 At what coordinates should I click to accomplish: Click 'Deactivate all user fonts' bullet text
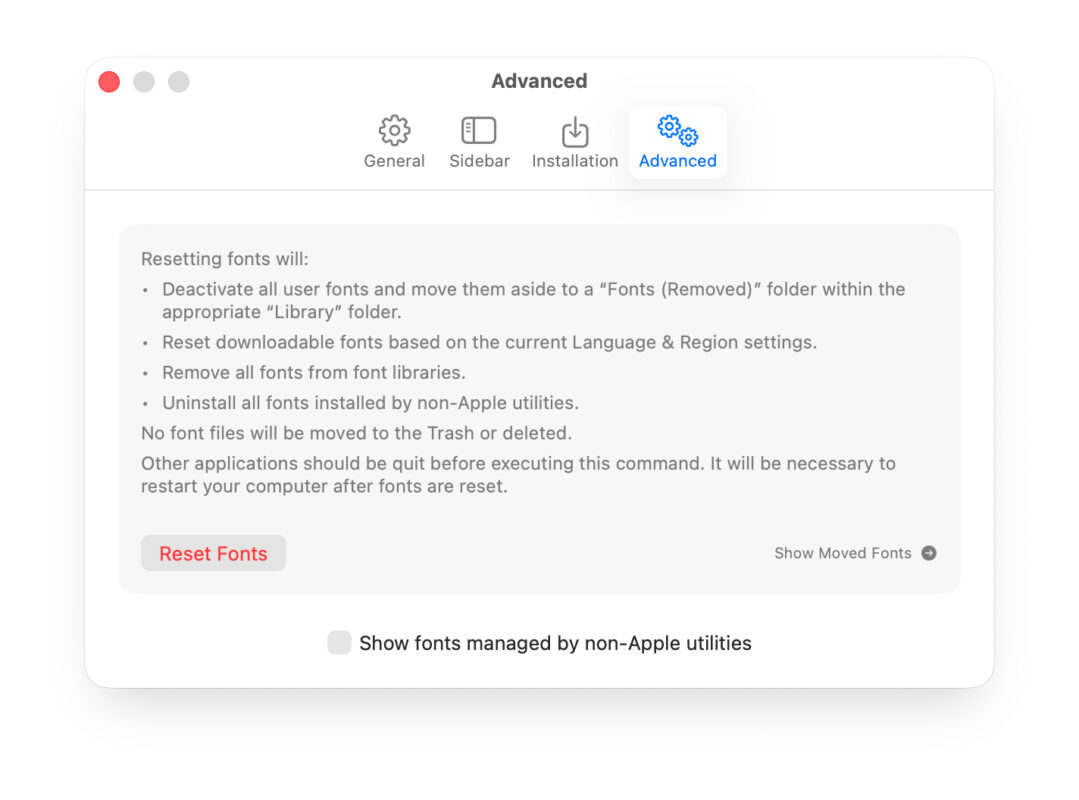pos(533,300)
